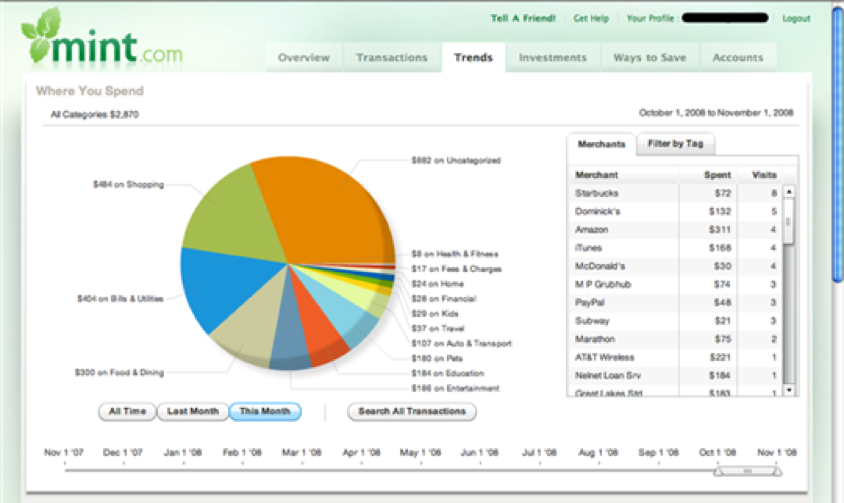844x503 pixels.
Task: Select the Amazon merchant row
Action: (x=676, y=229)
